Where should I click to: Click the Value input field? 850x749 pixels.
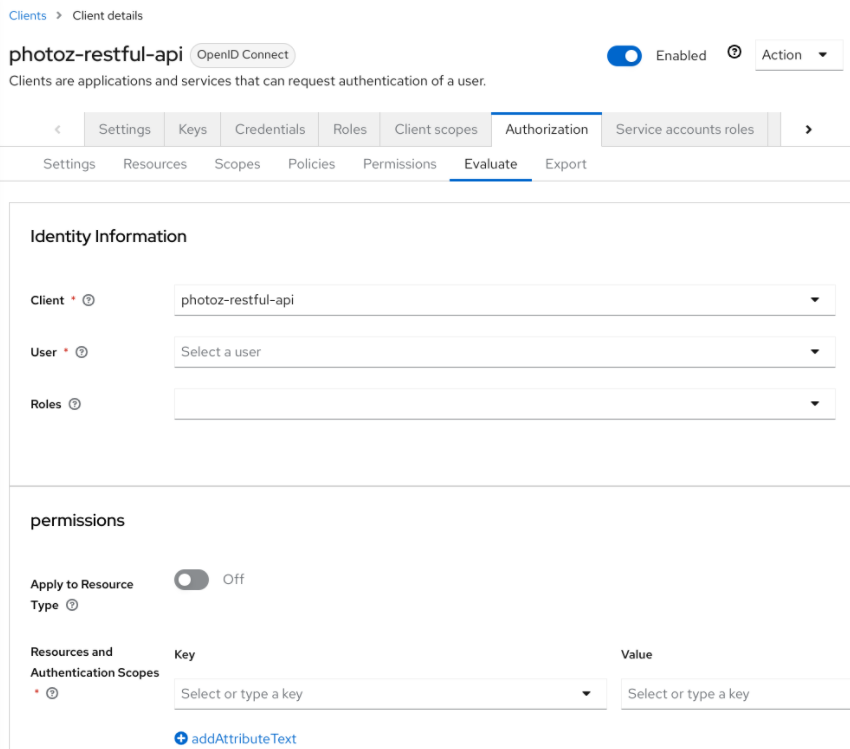click(x=734, y=694)
